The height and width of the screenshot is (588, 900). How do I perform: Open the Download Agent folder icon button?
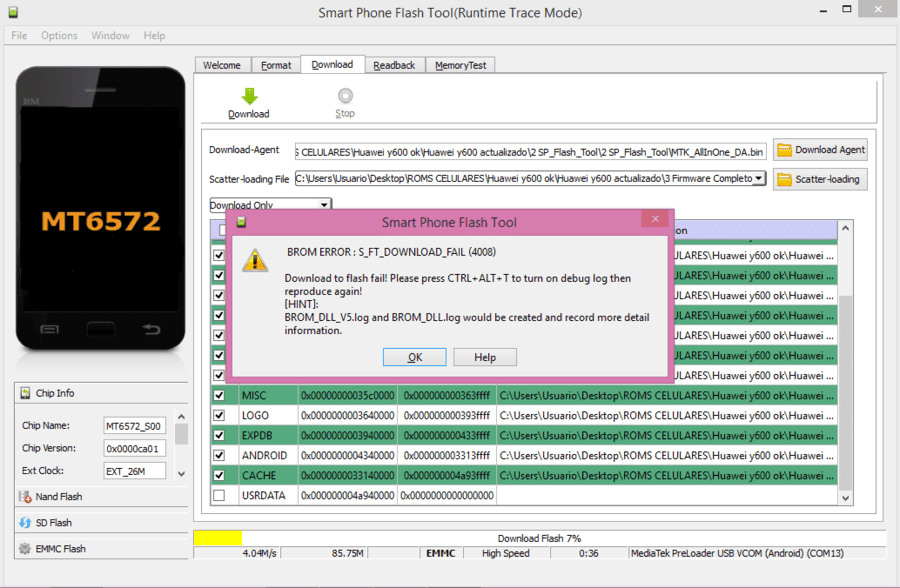(x=820, y=150)
